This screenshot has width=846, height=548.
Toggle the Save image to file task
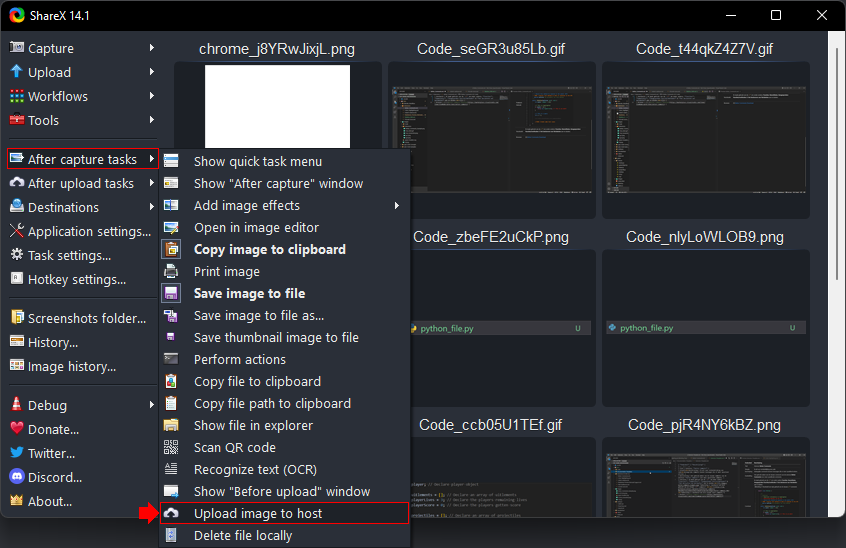(249, 293)
